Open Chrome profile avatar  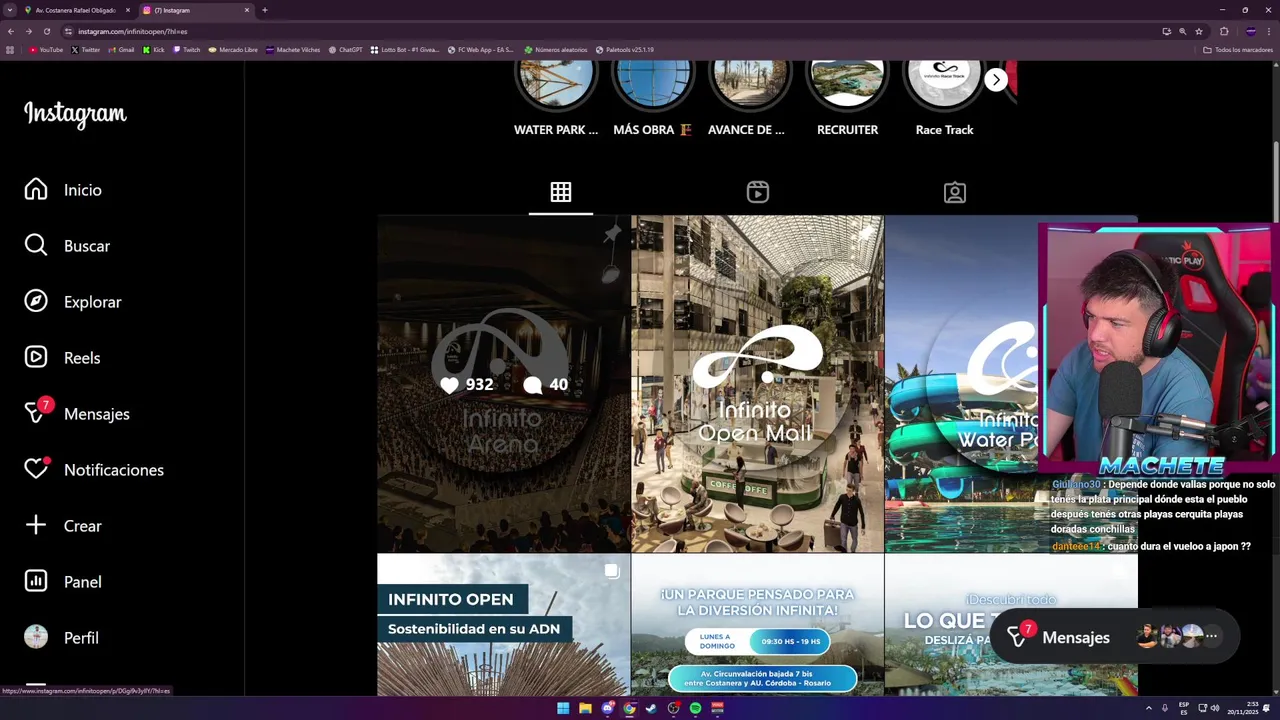coord(1250,31)
